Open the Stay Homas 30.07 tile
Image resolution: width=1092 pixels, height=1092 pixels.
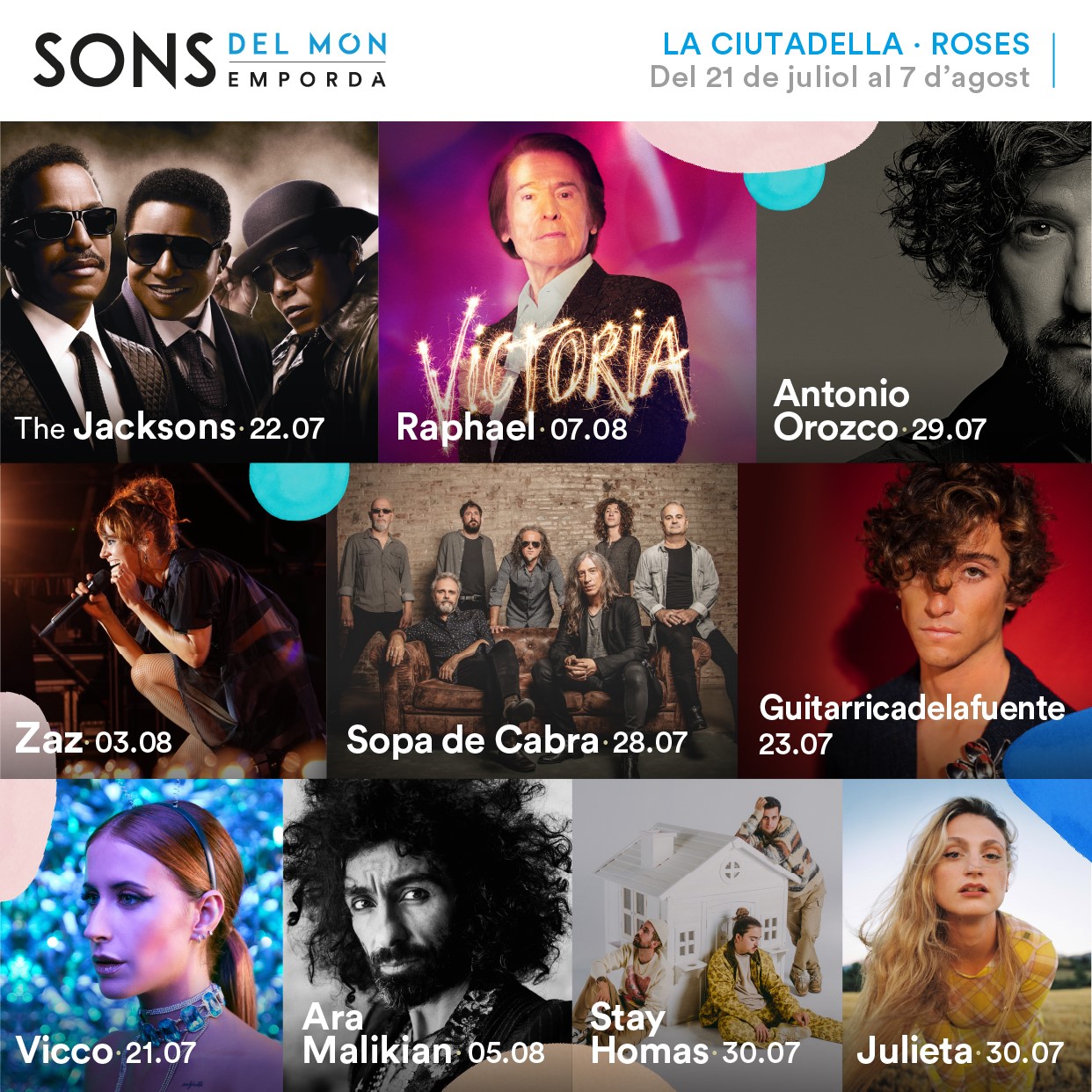pyautogui.click(x=707, y=935)
